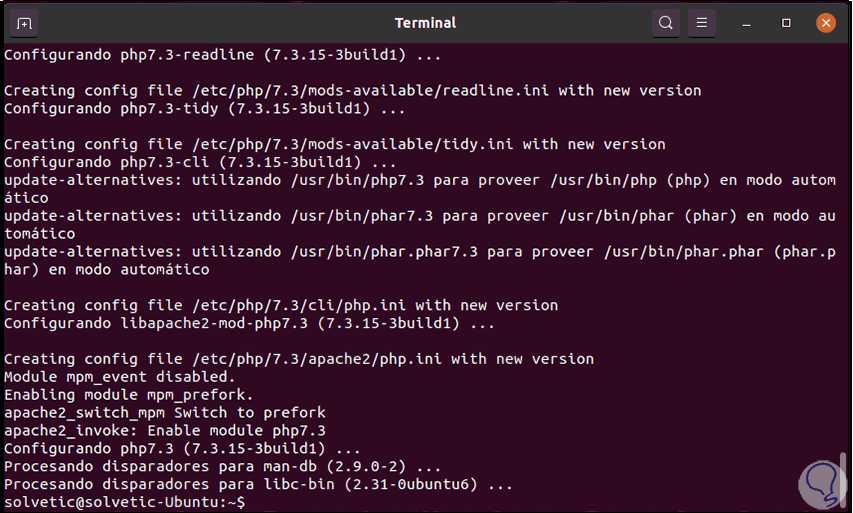The width and height of the screenshot is (853, 513).
Task: Maximize the Terminal window
Action: (x=787, y=22)
